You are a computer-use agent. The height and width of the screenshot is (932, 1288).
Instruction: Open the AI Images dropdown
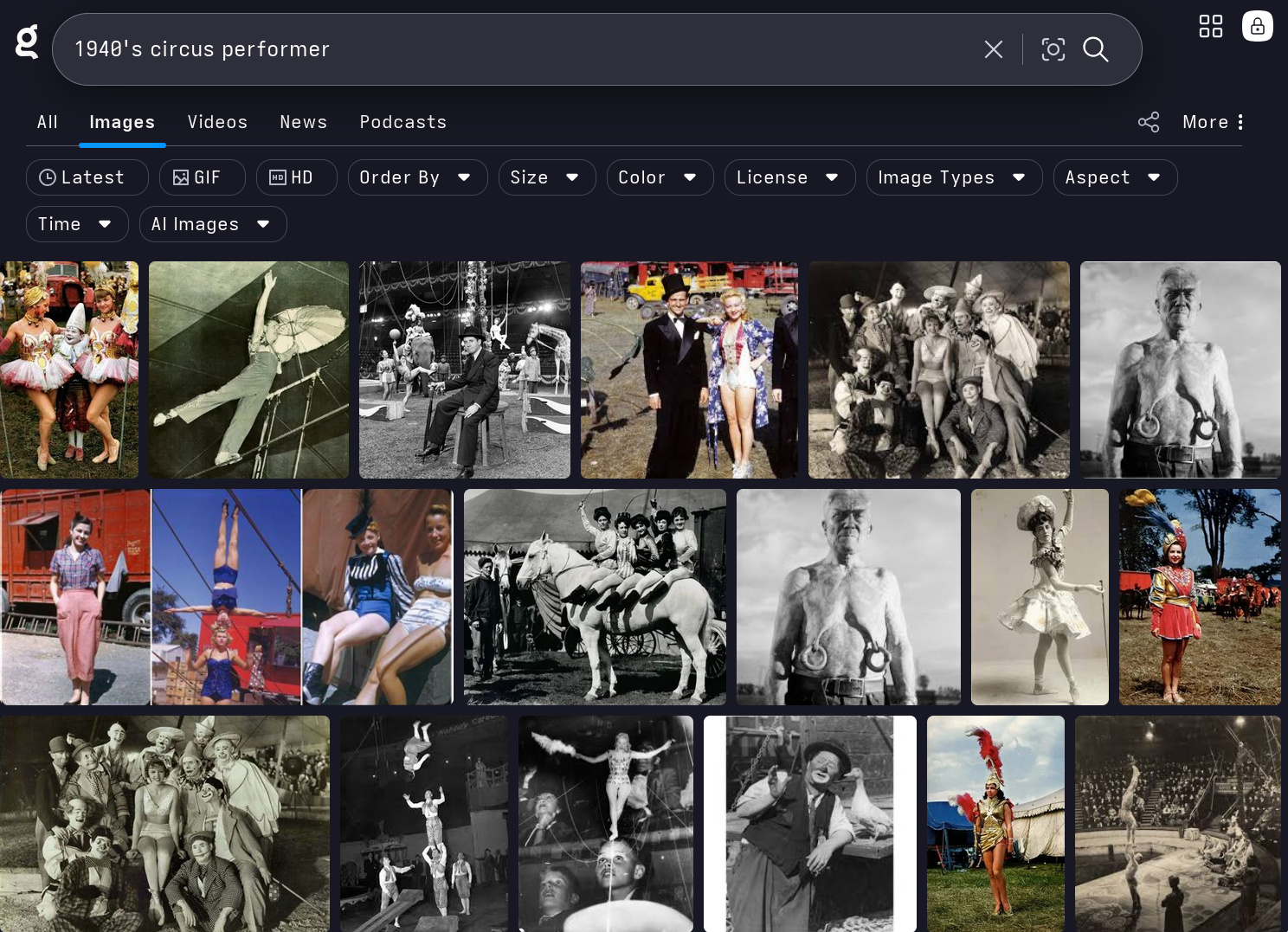pyautogui.click(x=213, y=224)
